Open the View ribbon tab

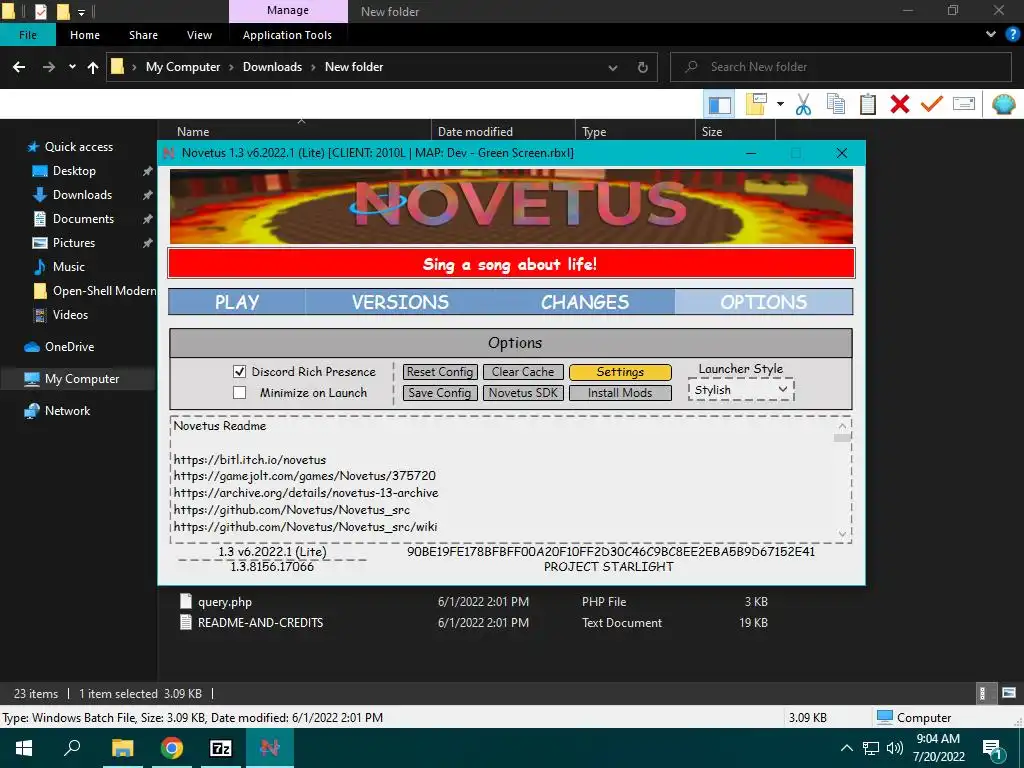(199, 35)
